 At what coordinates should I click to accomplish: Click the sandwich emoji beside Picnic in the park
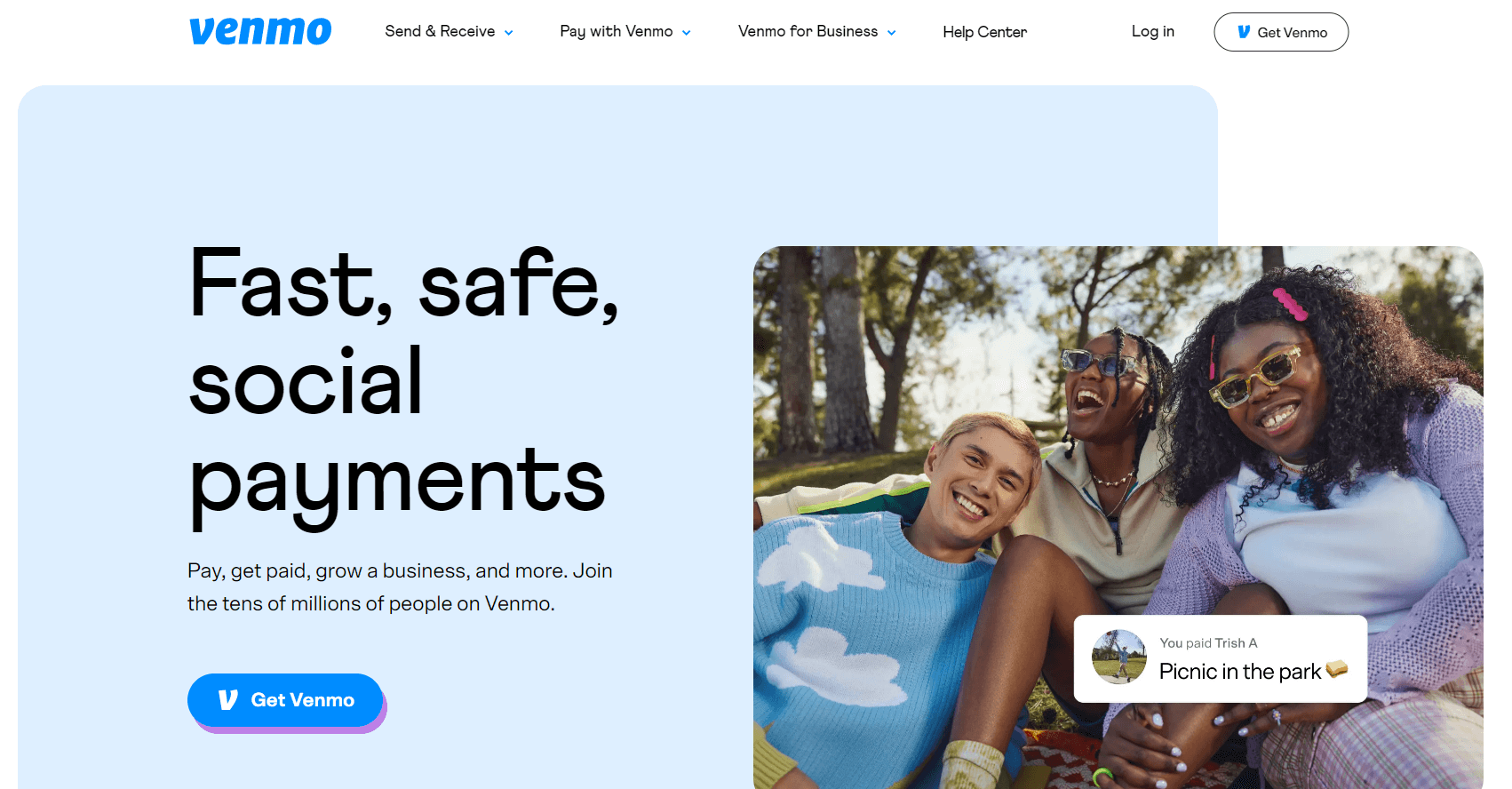pyautogui.click(x=1337, y=669)
